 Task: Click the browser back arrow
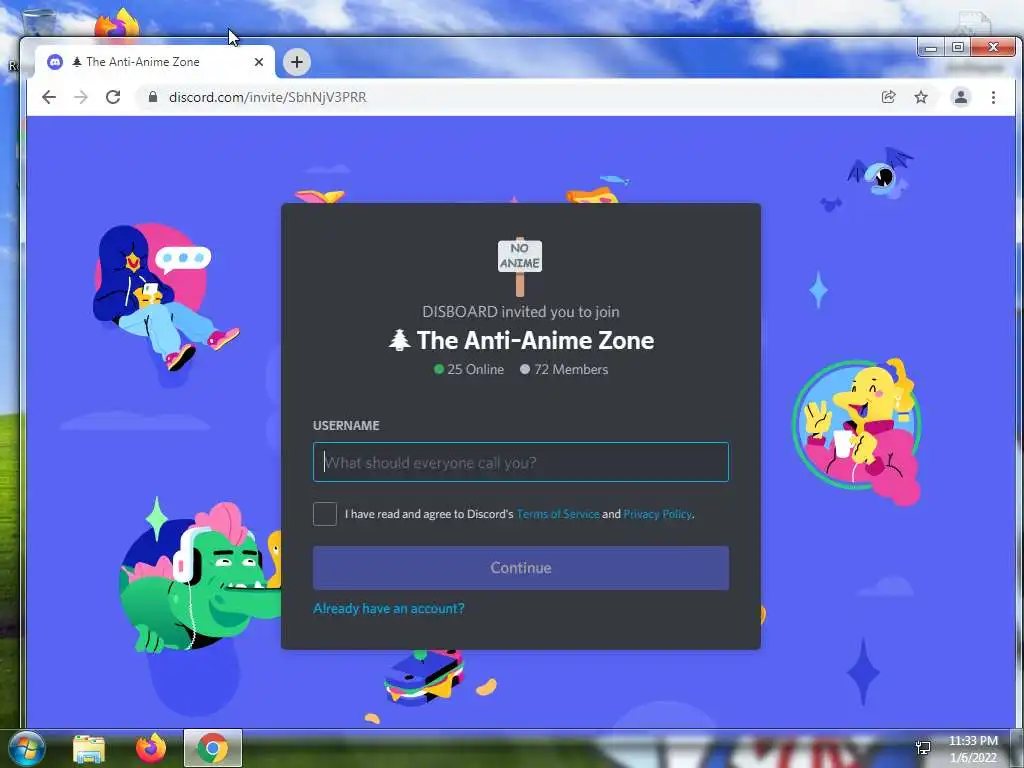tap(49, 97)
